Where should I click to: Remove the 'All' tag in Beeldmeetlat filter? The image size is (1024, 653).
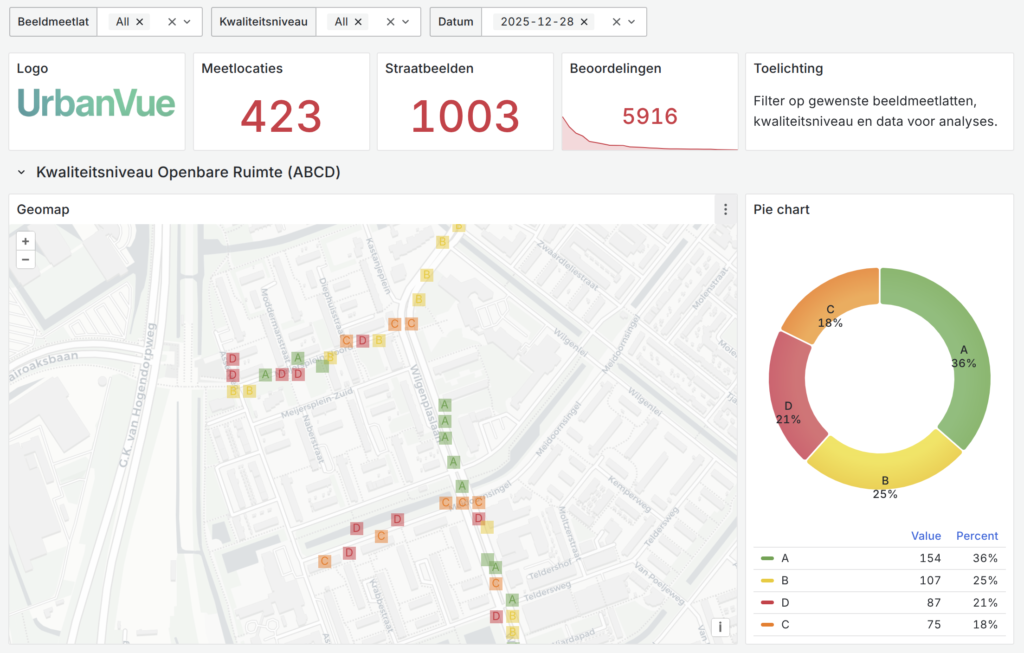(140, 22)
